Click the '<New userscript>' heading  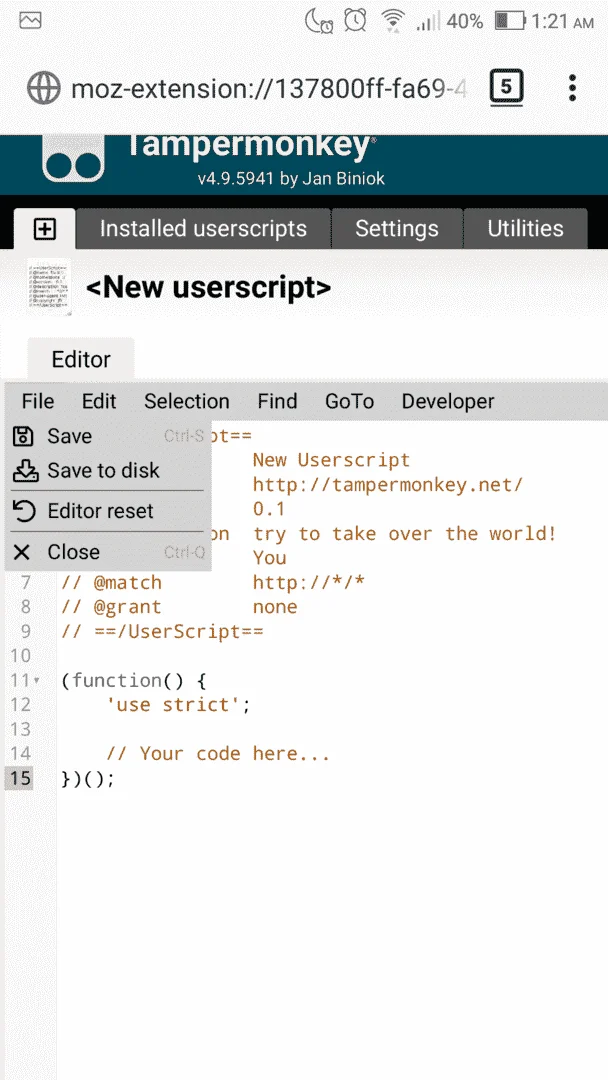pyautogui.click(x=209, y=288)
